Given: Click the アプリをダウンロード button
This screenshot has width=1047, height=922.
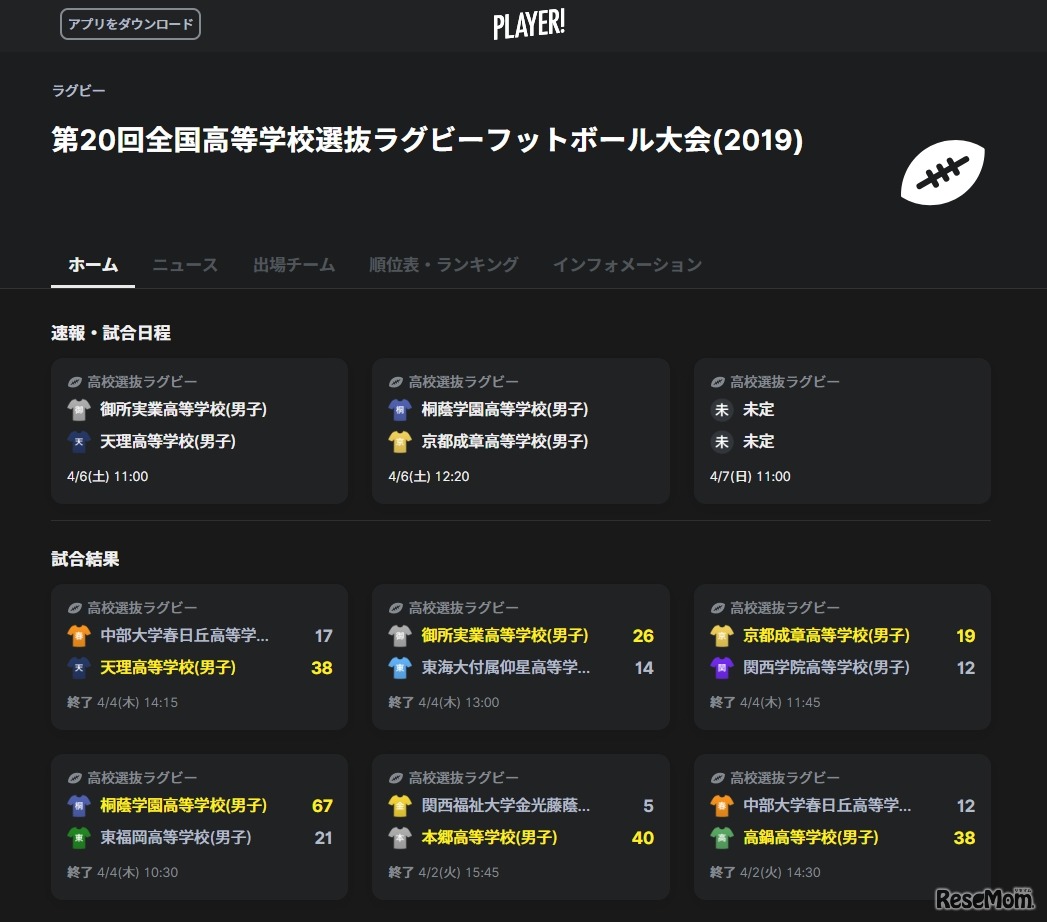Looking at the screenshot, I should pos(130,24).
